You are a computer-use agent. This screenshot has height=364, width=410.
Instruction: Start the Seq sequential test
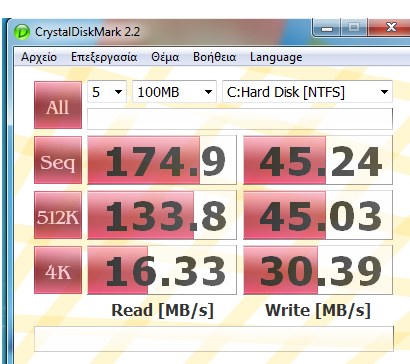click(x=58, y=160)
